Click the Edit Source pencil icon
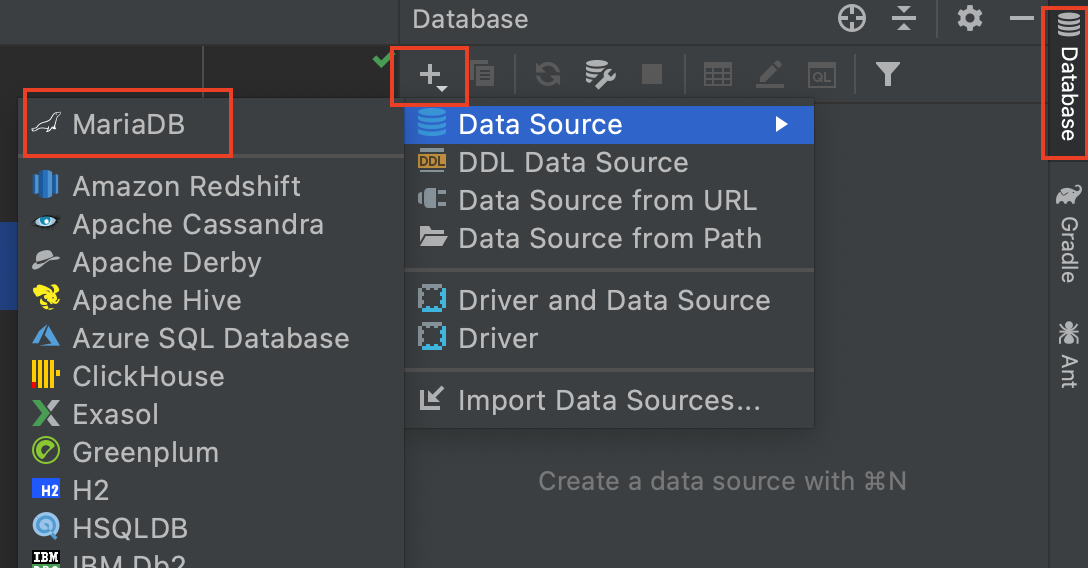 770,74
